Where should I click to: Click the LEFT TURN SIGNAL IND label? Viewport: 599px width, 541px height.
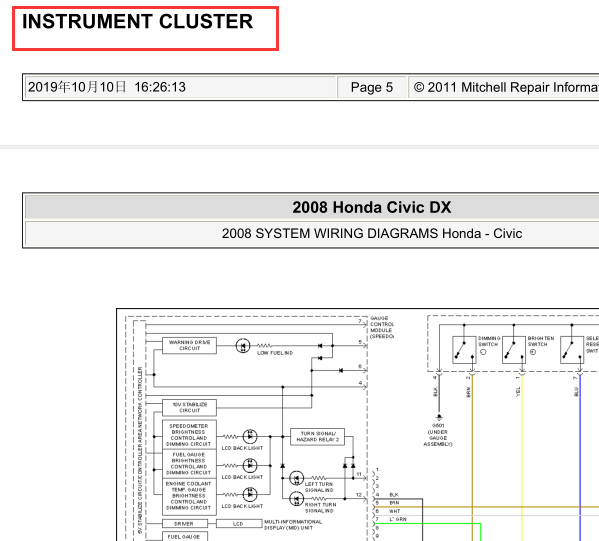[319, 487]
